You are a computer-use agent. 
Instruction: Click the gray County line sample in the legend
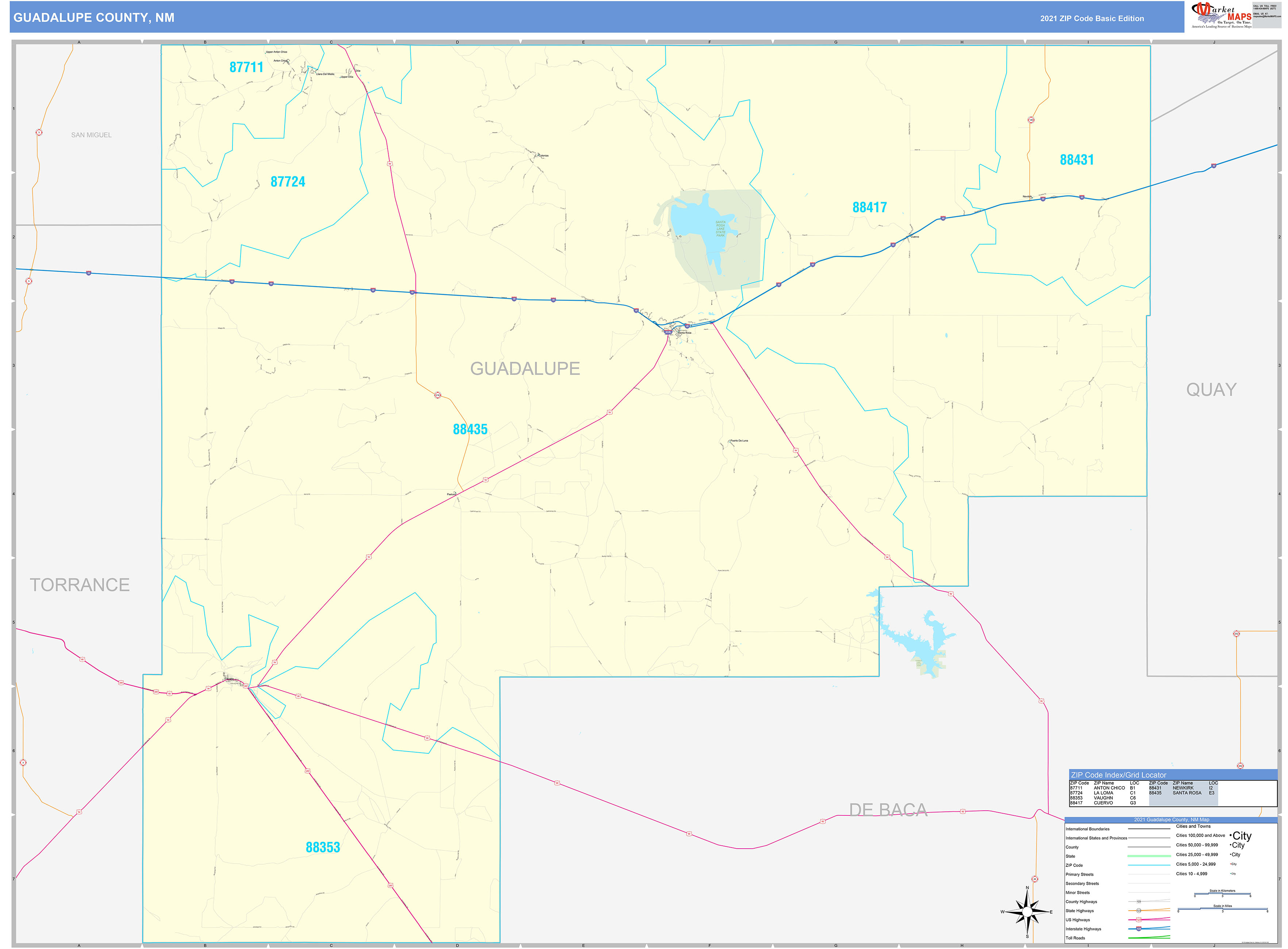(x=1149, y=847)
